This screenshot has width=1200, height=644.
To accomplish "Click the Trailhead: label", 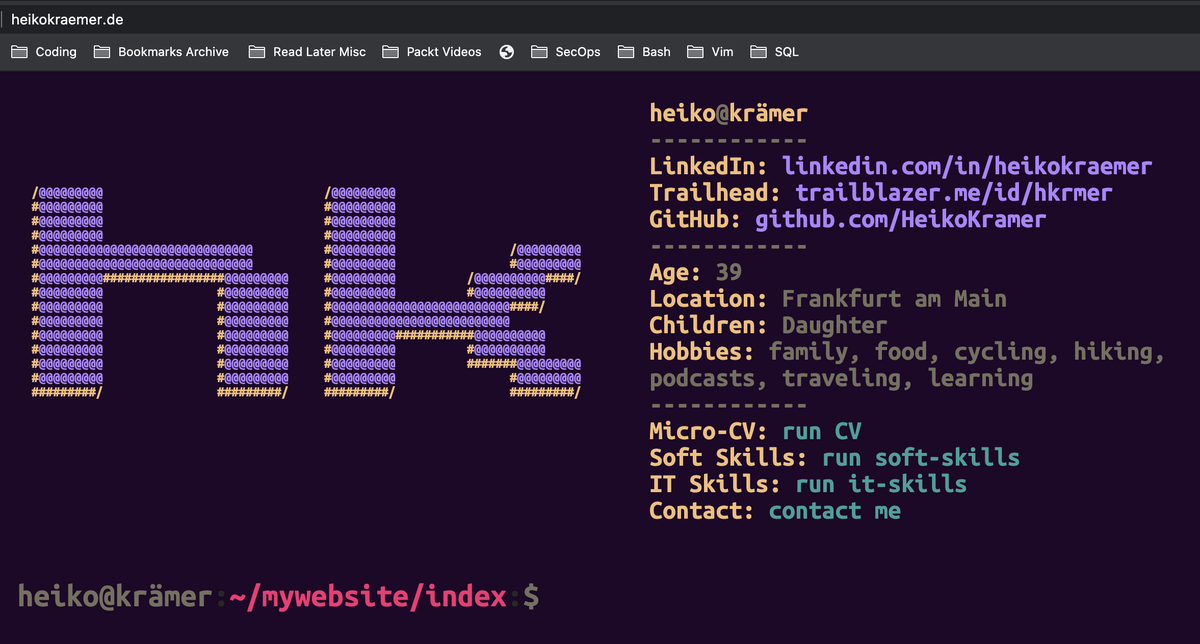I will click(716, 193).
